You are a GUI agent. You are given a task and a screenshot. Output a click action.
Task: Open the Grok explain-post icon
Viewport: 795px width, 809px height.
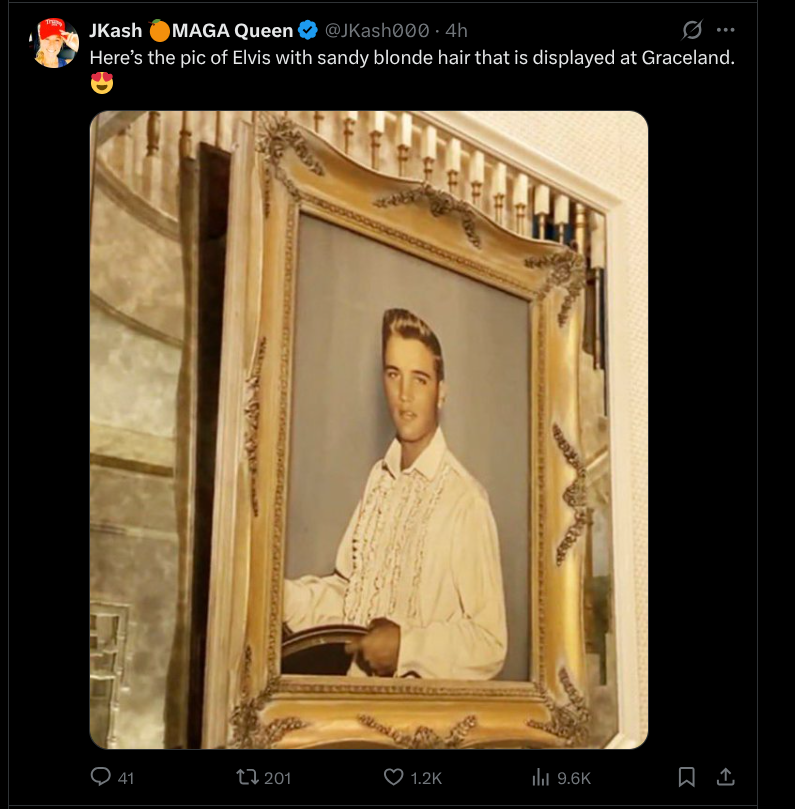pyautogui.click(x=690, y=30)
